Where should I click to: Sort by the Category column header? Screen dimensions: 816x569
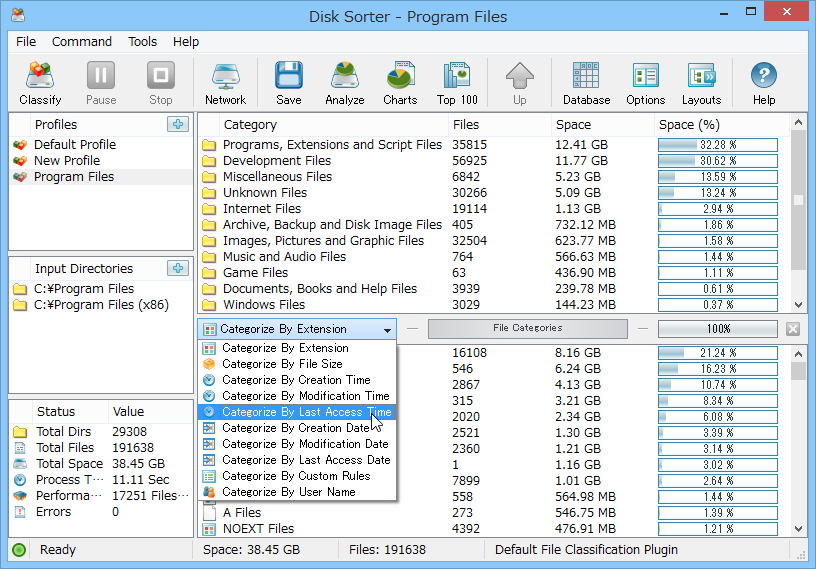click(x=333, y=125)
